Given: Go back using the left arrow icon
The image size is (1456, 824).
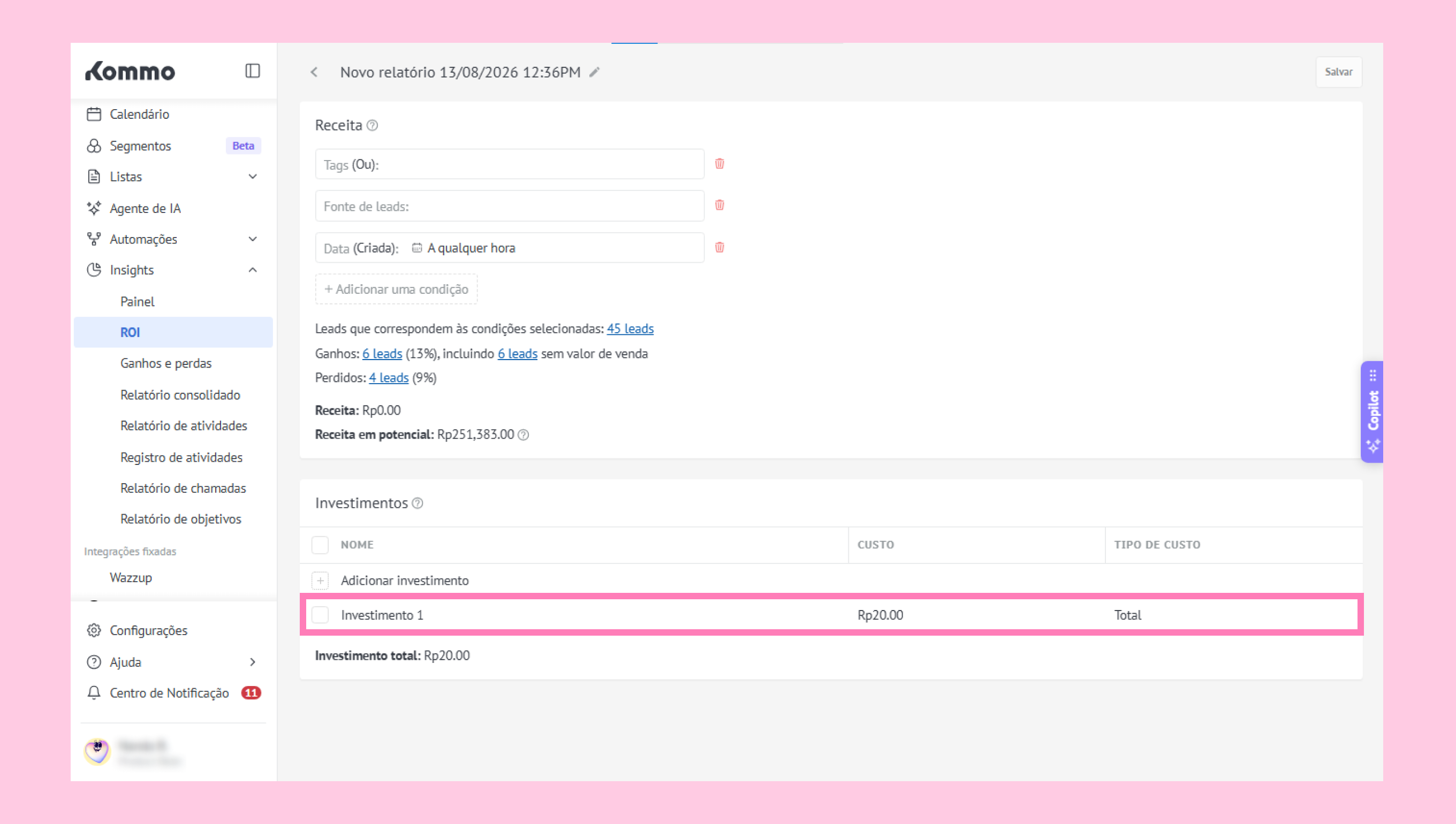Looking at the screenshot, I should click(x=314, y=72).
